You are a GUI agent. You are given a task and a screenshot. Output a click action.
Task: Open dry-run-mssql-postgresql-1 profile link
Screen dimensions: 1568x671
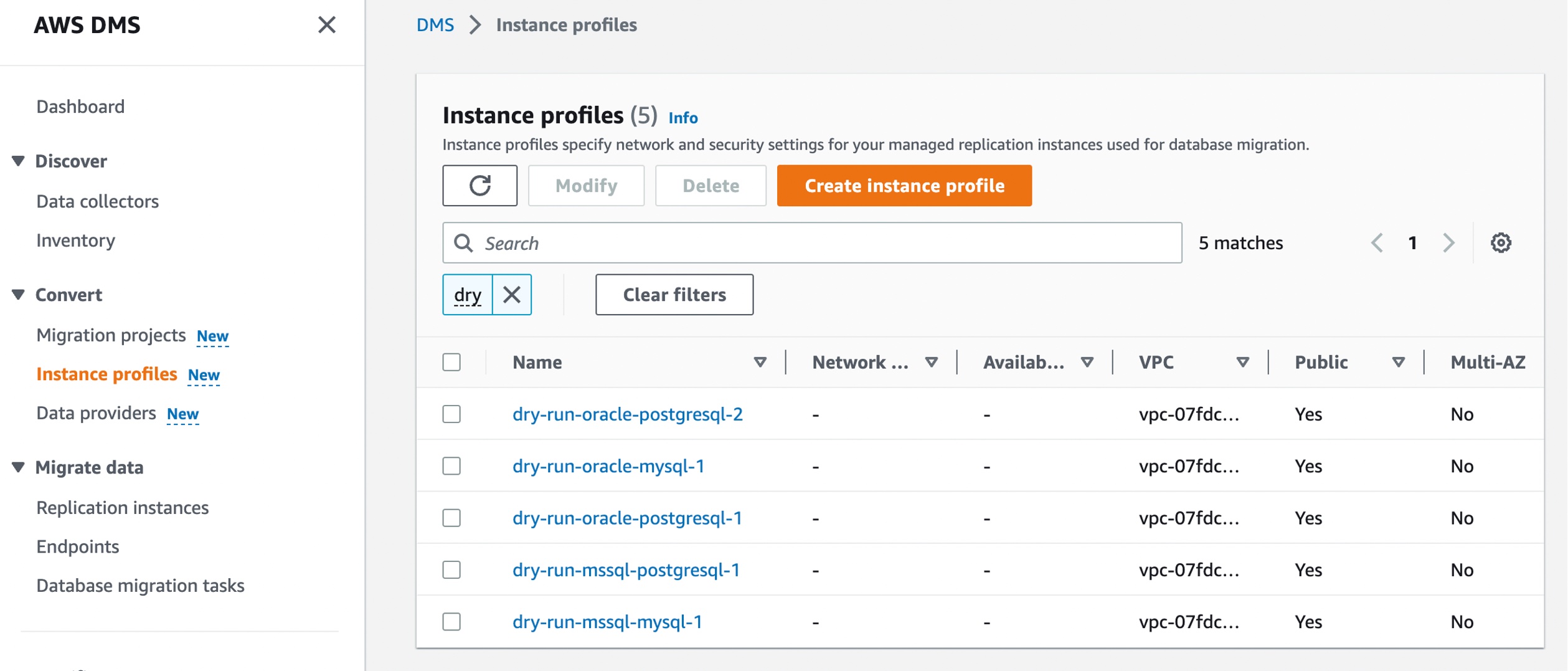click(626, 569)
